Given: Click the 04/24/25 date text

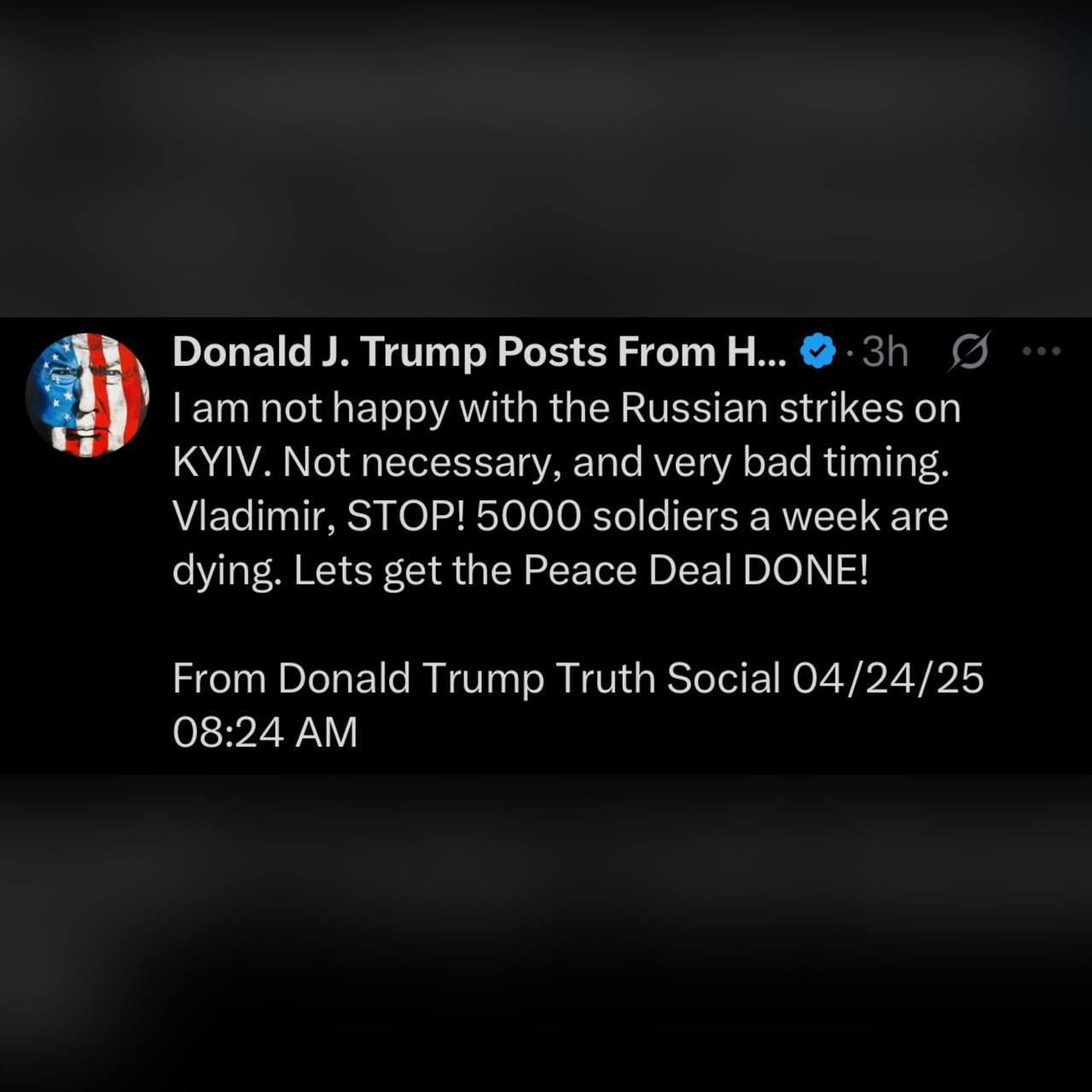Looking at the screenshot, I should (887, 679).
